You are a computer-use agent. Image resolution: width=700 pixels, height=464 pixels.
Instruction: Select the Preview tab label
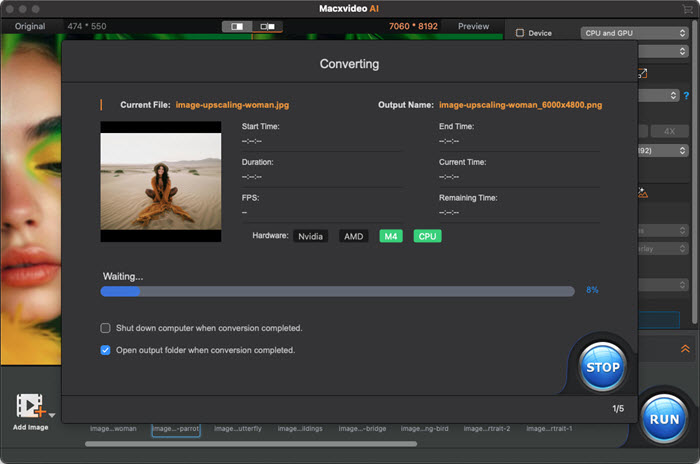tap(473, 26)
